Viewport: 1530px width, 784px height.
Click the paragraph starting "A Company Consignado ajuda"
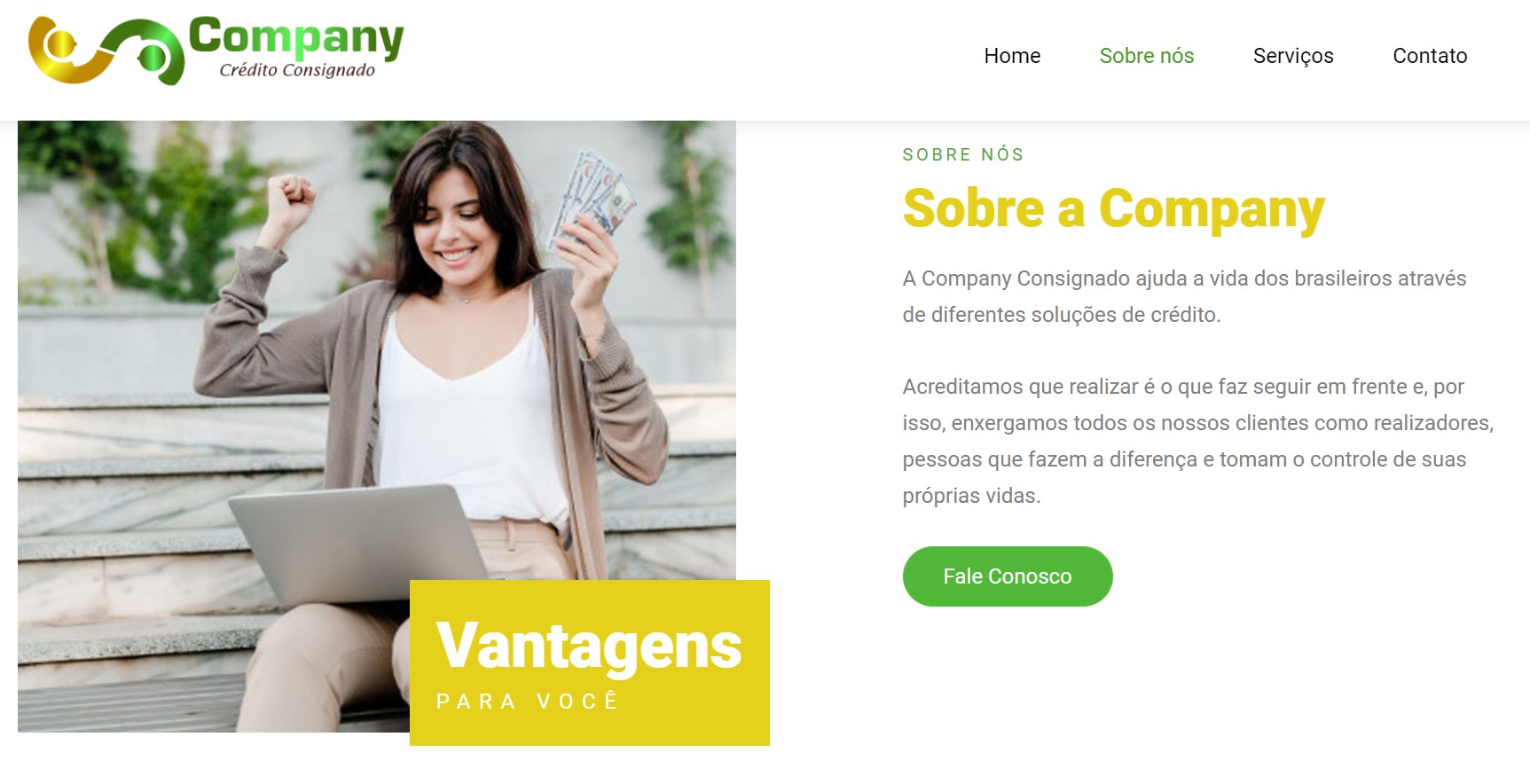pyautogui.click(x=1184, y=296)
